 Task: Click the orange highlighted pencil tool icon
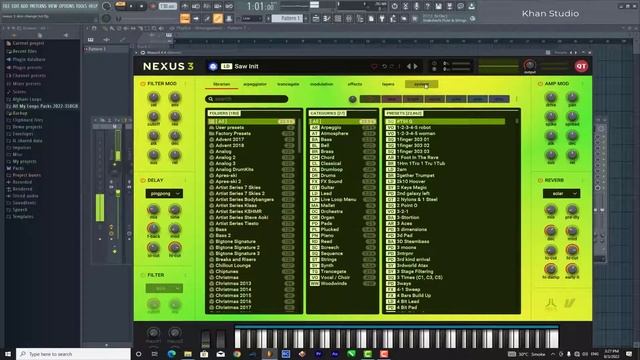point(218,18)
